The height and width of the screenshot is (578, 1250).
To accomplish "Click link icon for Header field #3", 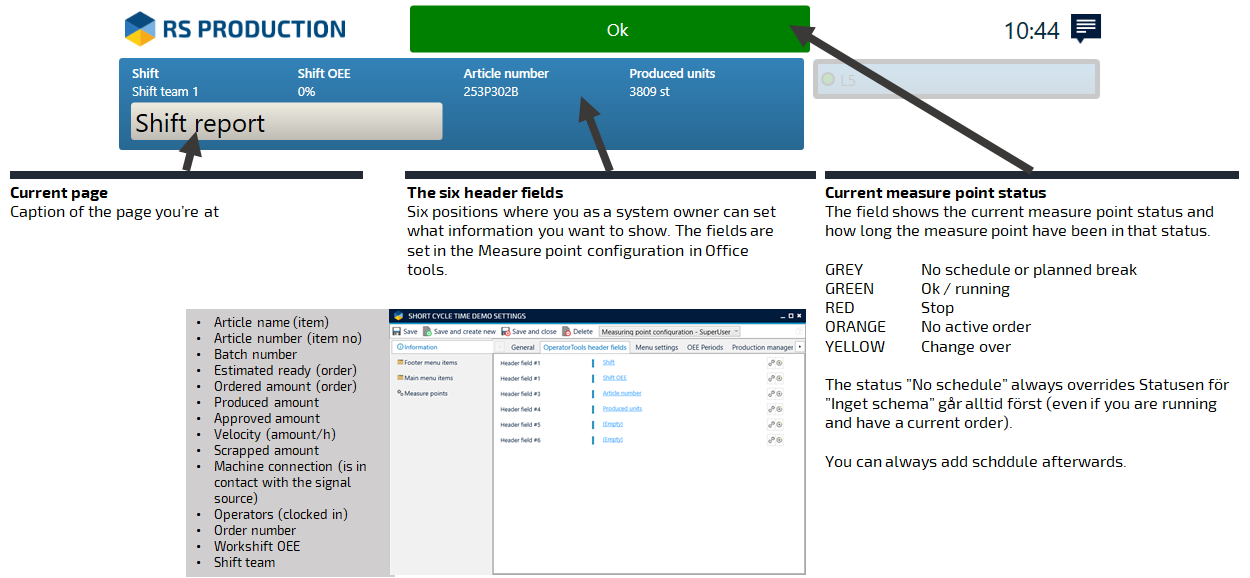I will click(x=771, y=394).
